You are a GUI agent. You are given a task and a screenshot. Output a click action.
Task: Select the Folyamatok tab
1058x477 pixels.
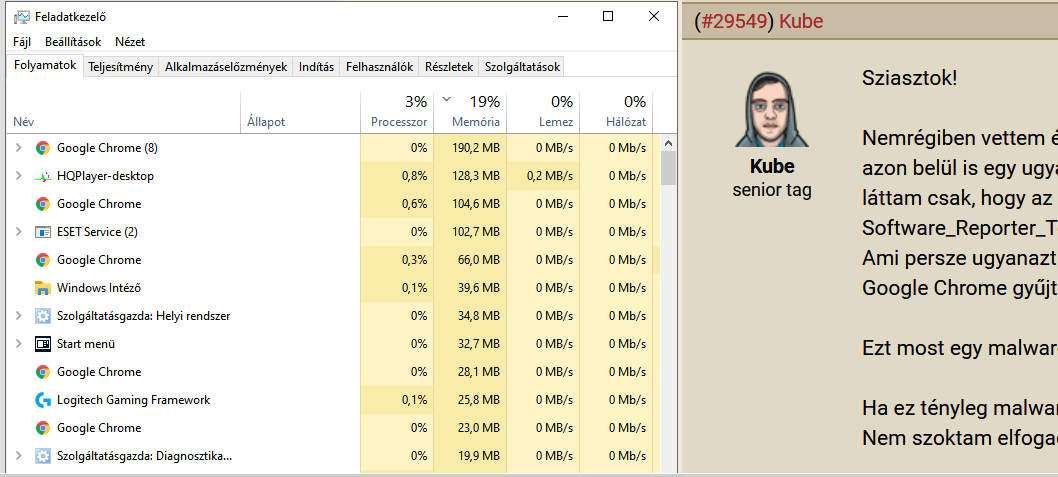45,66
